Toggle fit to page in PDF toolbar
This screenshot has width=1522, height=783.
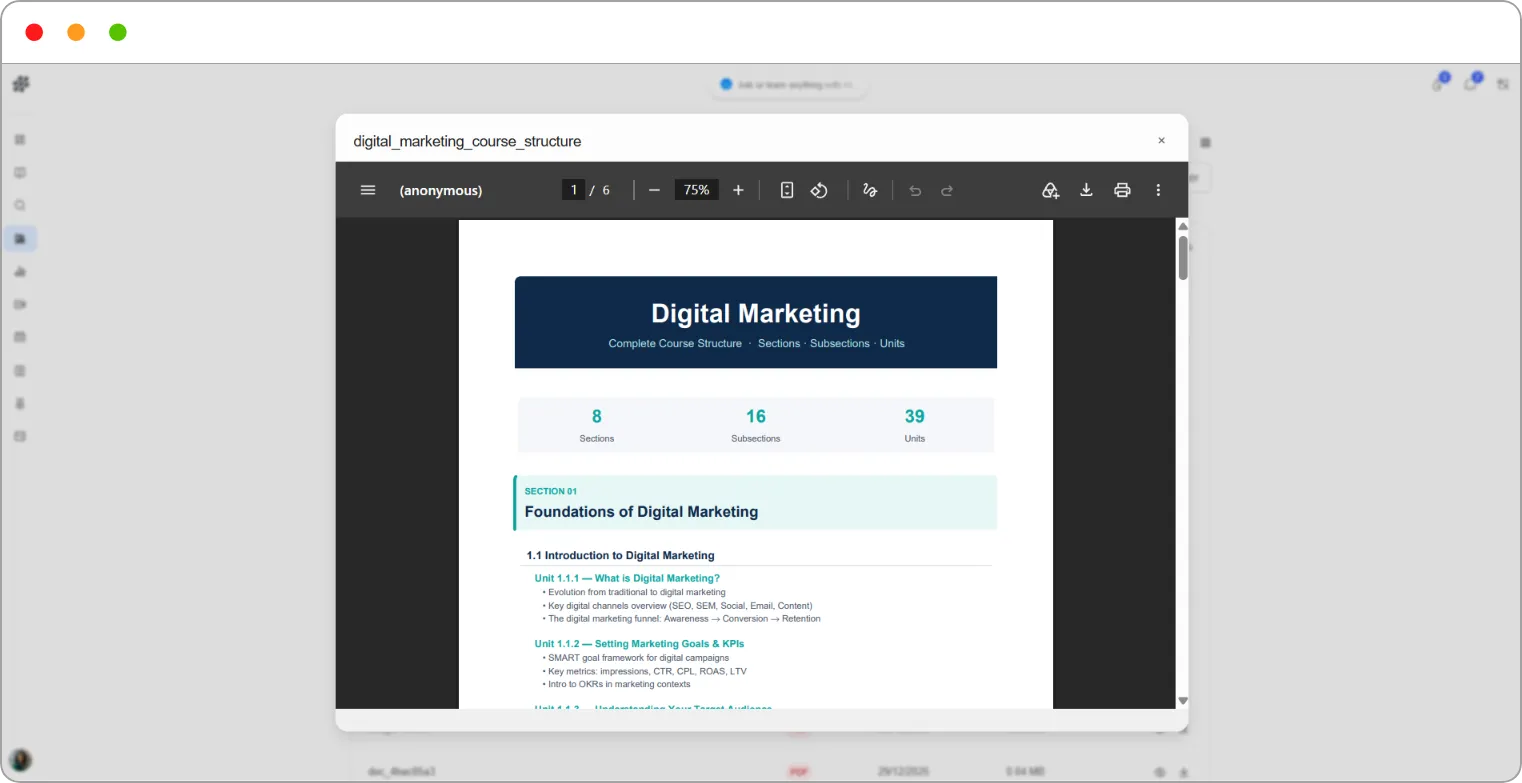(787, 190)
